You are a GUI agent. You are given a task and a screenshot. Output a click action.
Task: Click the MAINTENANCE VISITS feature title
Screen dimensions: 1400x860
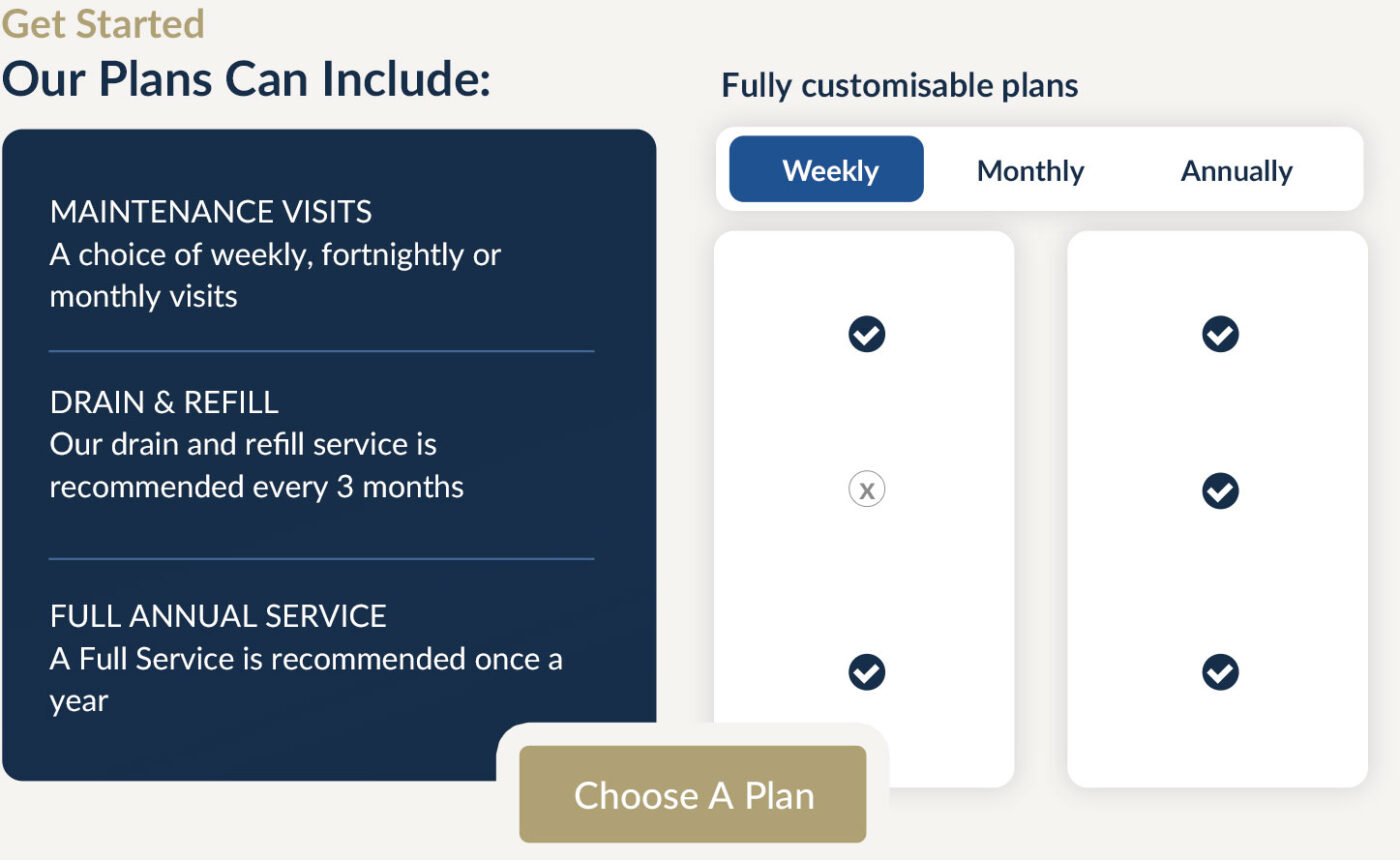click(x=210, y=212)
